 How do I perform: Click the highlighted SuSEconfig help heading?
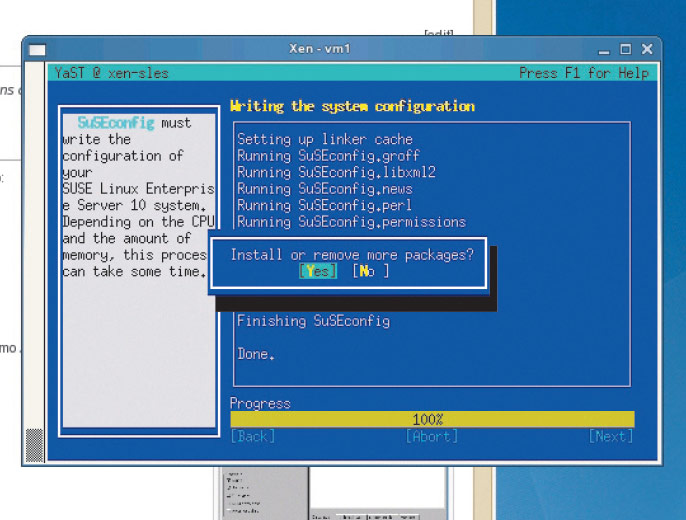116,123
